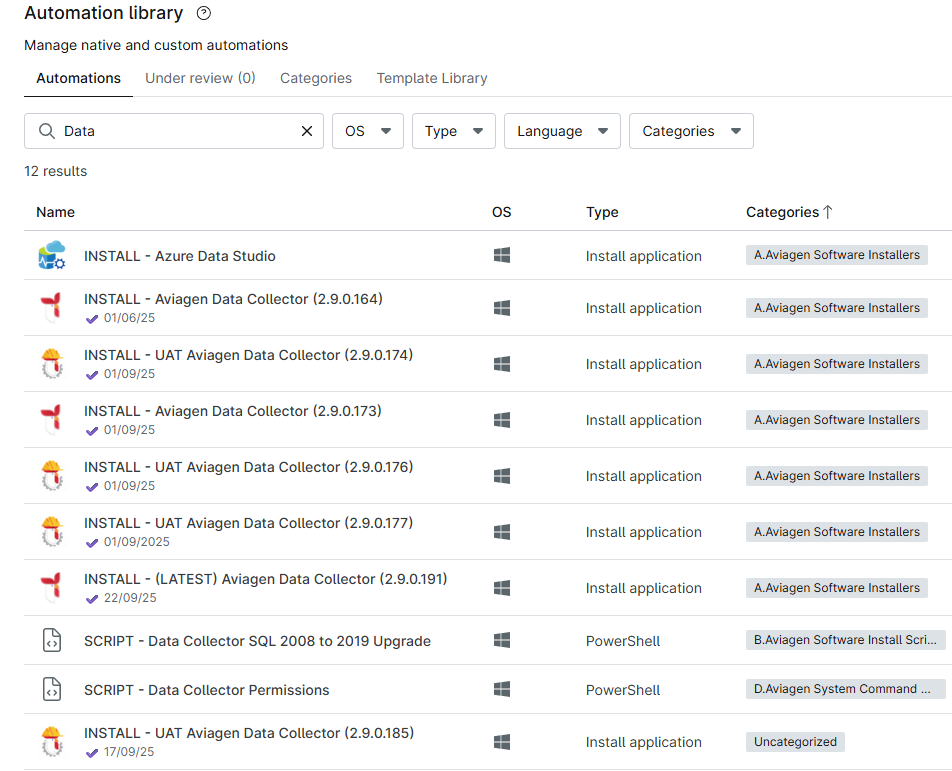Click the Data Collector Permissions script icon
Screen dimensions: 952x771
tap(51, 689)
